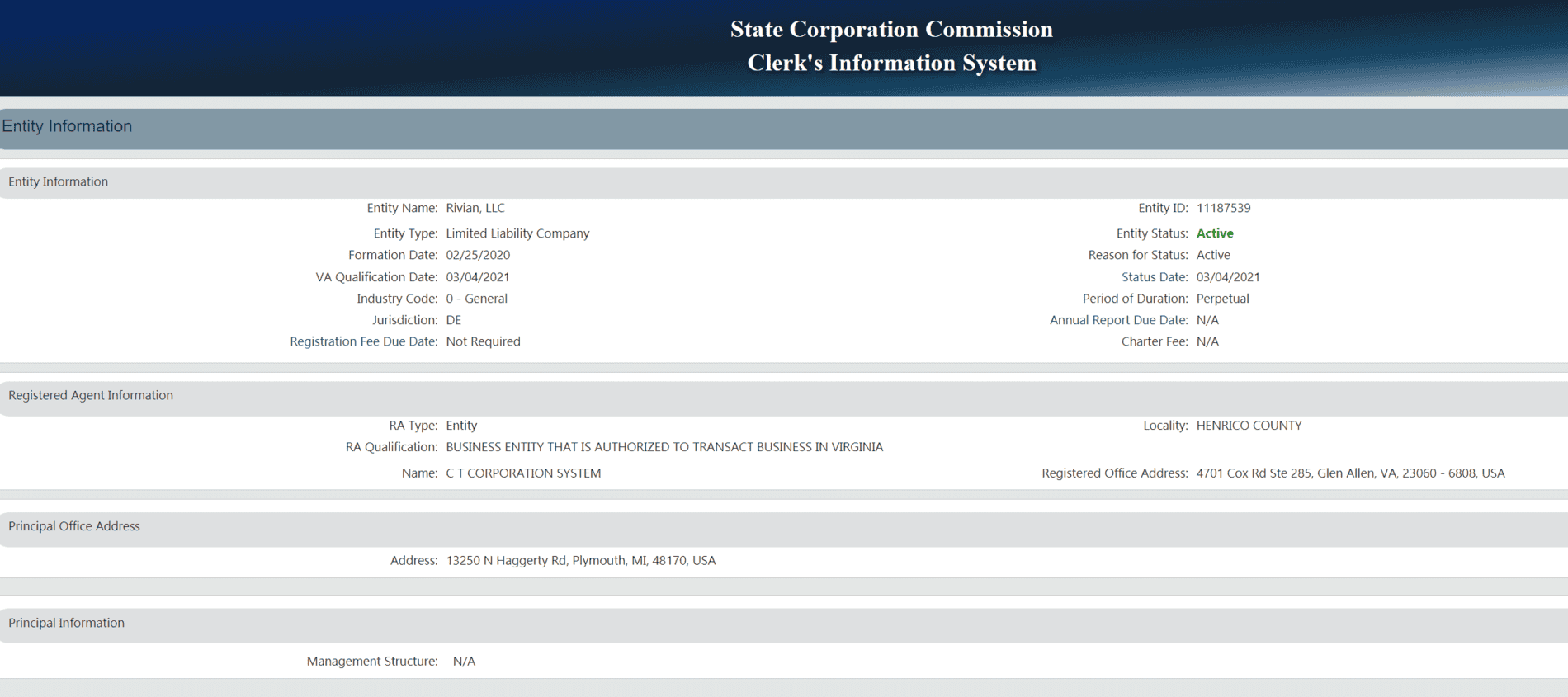Click the registered office address on Cox Rd
The width and height of the screenshot is (1568, 697).
(1351, 473)
